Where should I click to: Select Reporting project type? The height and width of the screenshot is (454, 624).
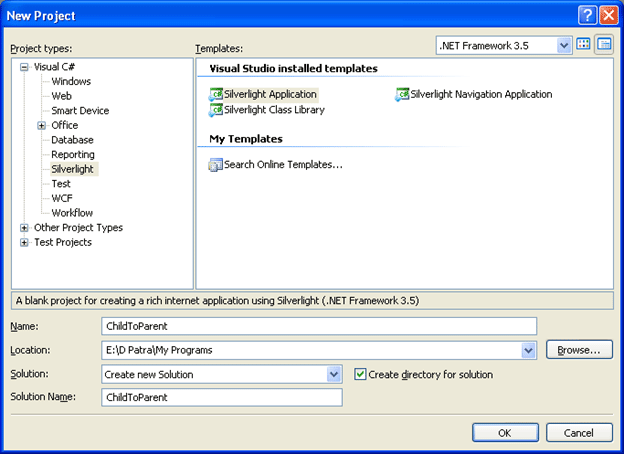point(73,154)
